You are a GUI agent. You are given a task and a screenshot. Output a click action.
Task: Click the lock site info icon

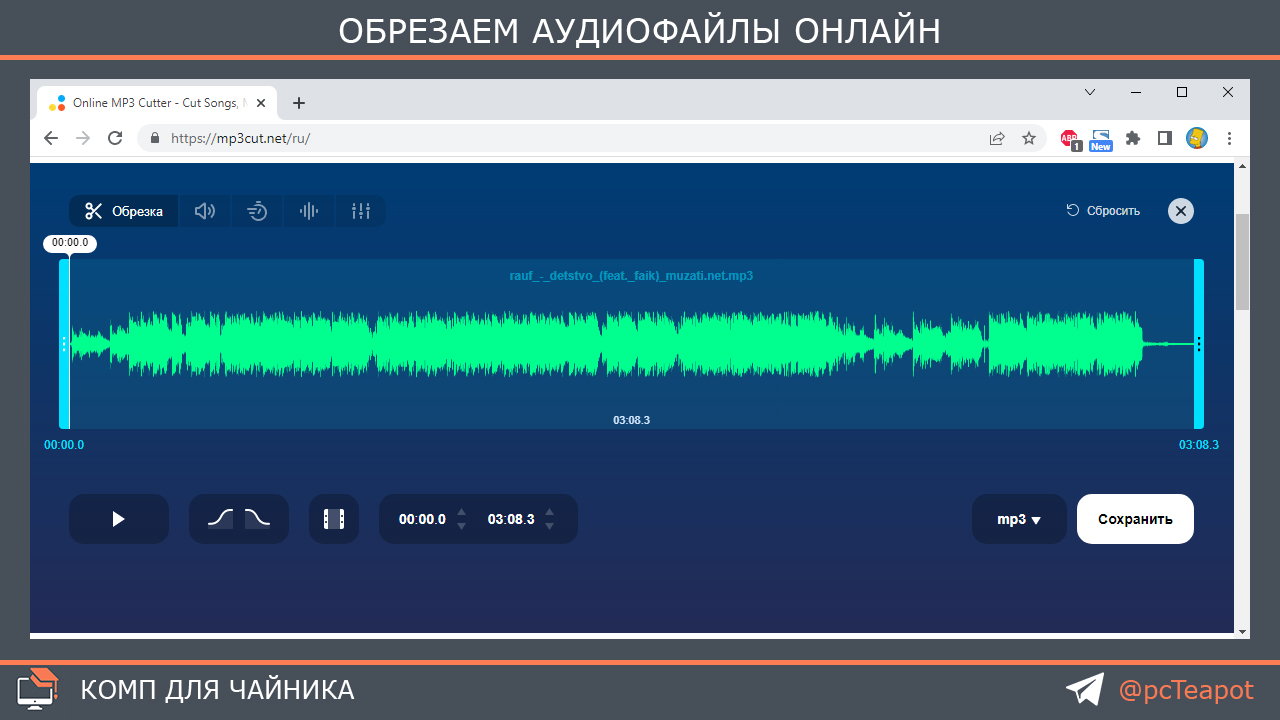pyautogui.click(x=154, y=138)
